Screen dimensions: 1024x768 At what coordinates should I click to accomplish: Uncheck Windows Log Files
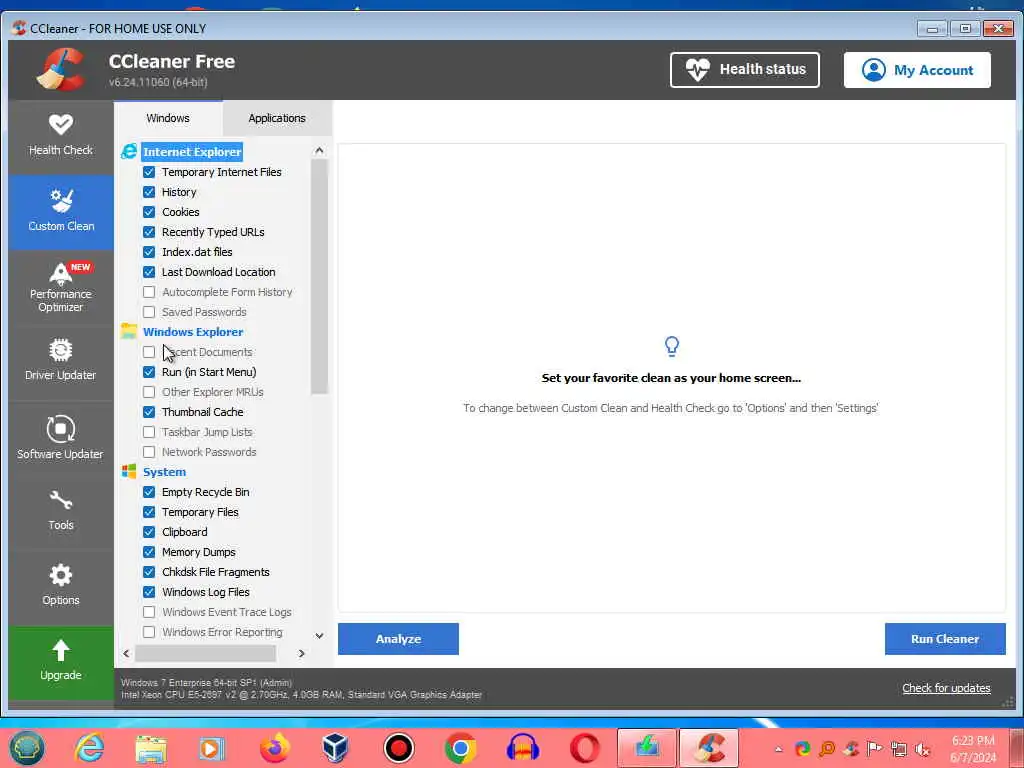pyautogui.click(x=149, y=592)
